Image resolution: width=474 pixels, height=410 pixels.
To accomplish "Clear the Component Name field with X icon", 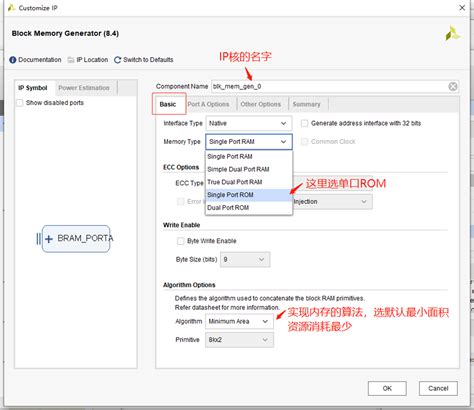I will [453, 87].
